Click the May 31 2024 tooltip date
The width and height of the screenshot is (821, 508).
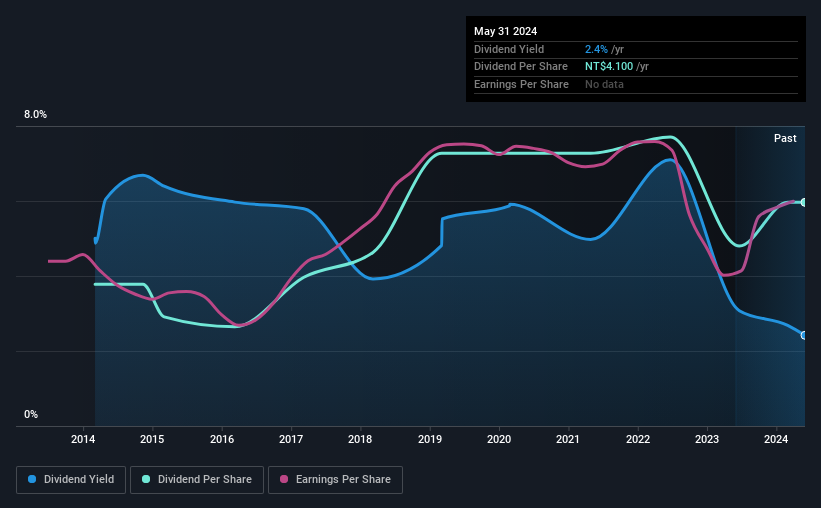coord(505,31)
